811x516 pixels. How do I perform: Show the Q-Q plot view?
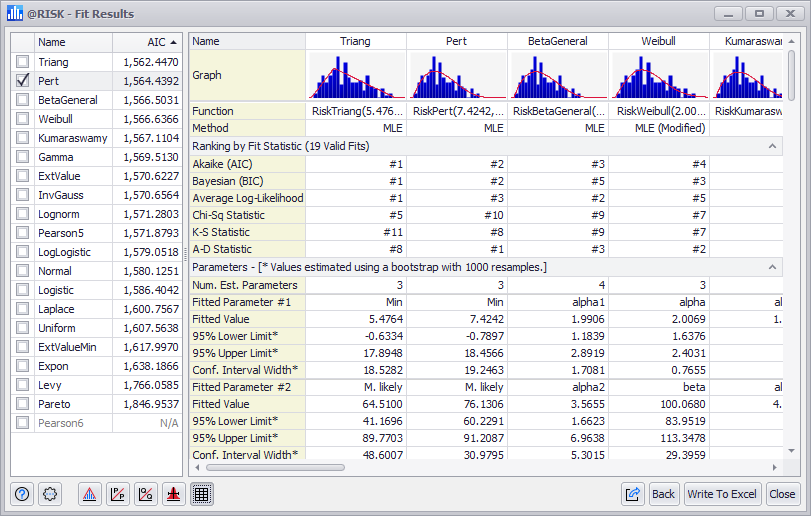pyautogui.click(x=146, y=494)
